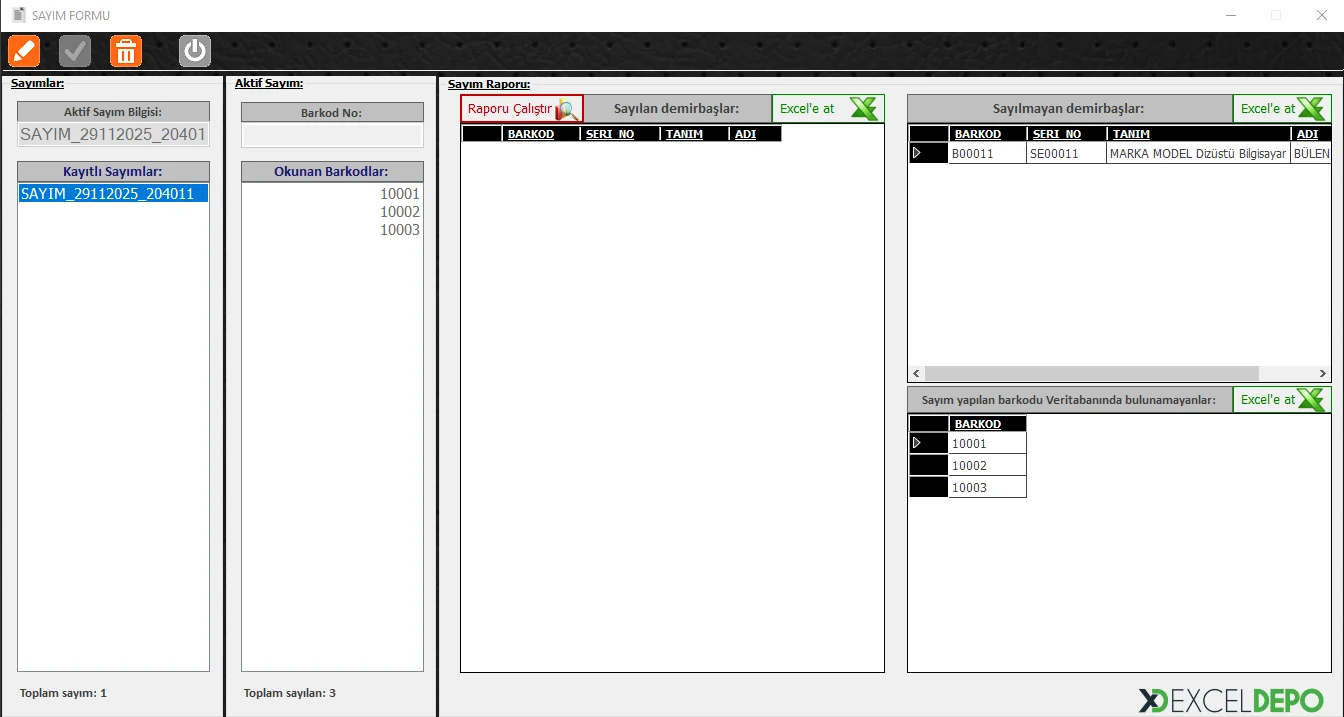Click the orange pencil edit icon
This screenshot has width=1344, height=717.
click(x=24, y=51)
